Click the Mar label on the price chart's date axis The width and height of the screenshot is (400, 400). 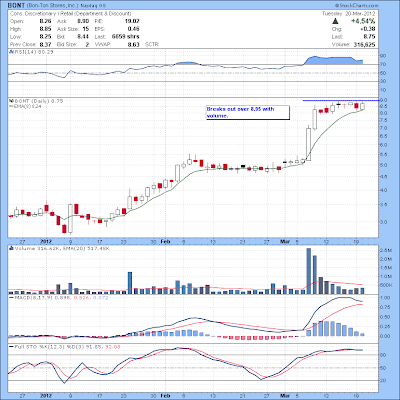(x=284, y=241)
